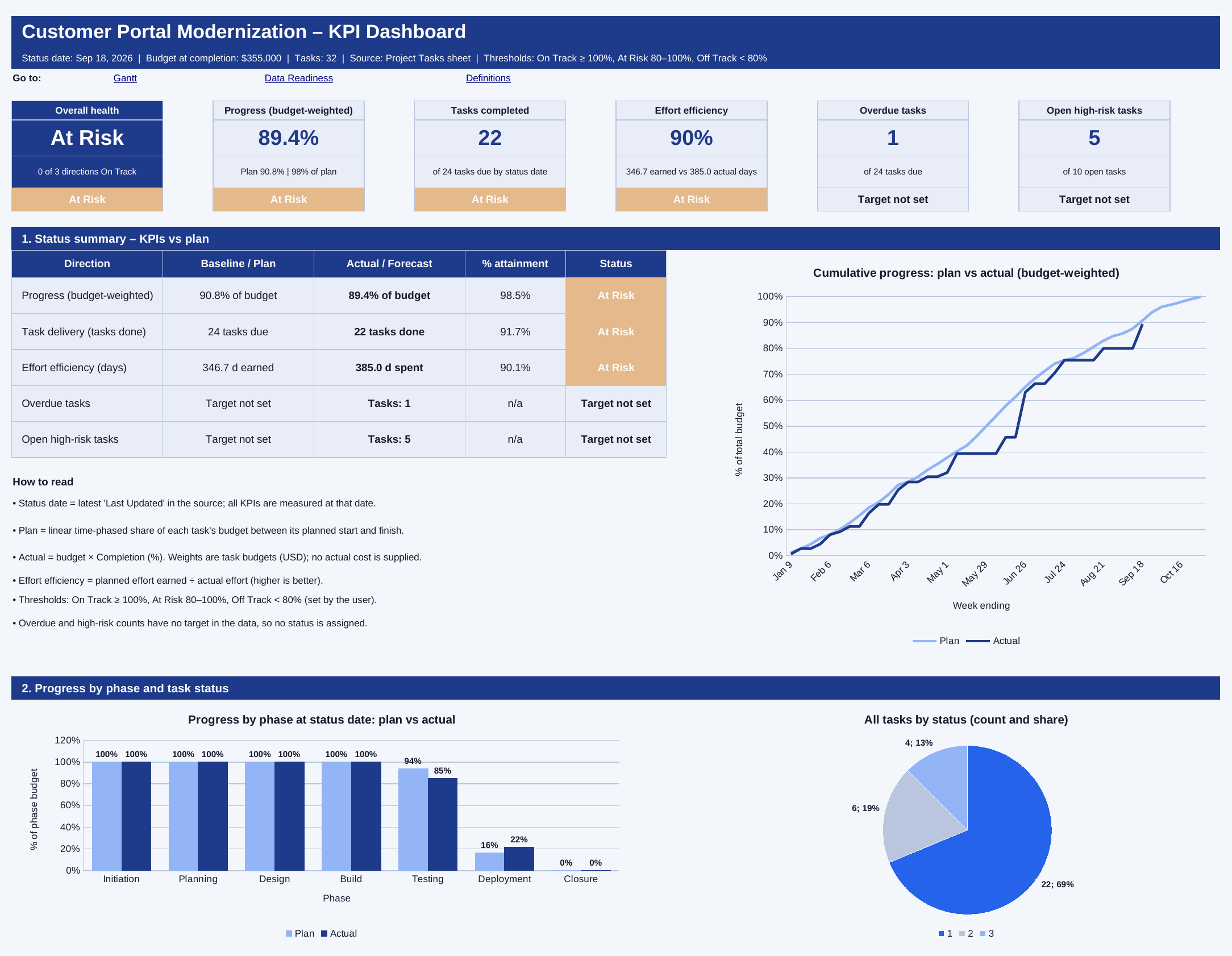
Task: Click the Initiation Plan bar
Action: 107,816
